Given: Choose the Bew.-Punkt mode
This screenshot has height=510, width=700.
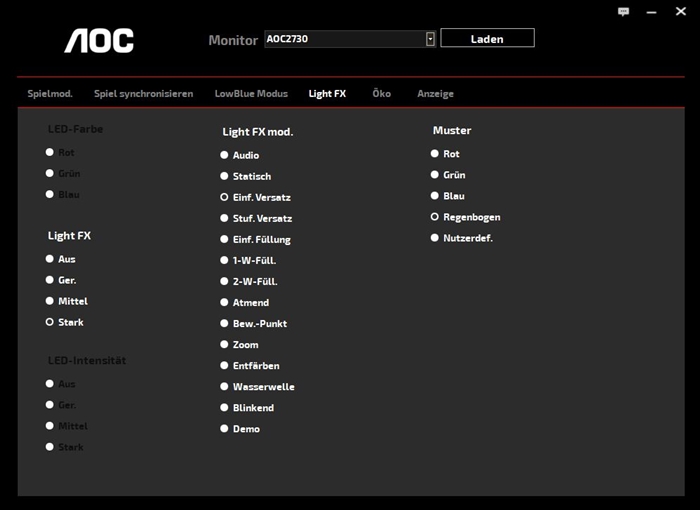Looking at the screenshot, I should [x=253, y=323].
